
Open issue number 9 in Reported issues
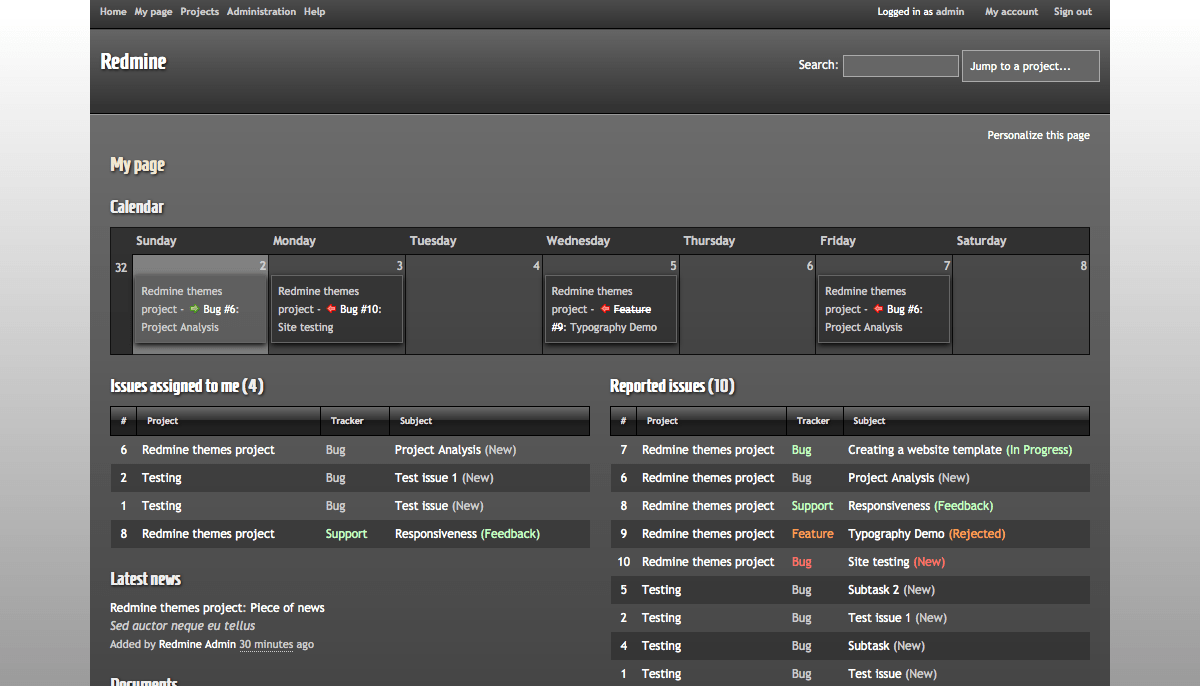[x=624, y=534]
